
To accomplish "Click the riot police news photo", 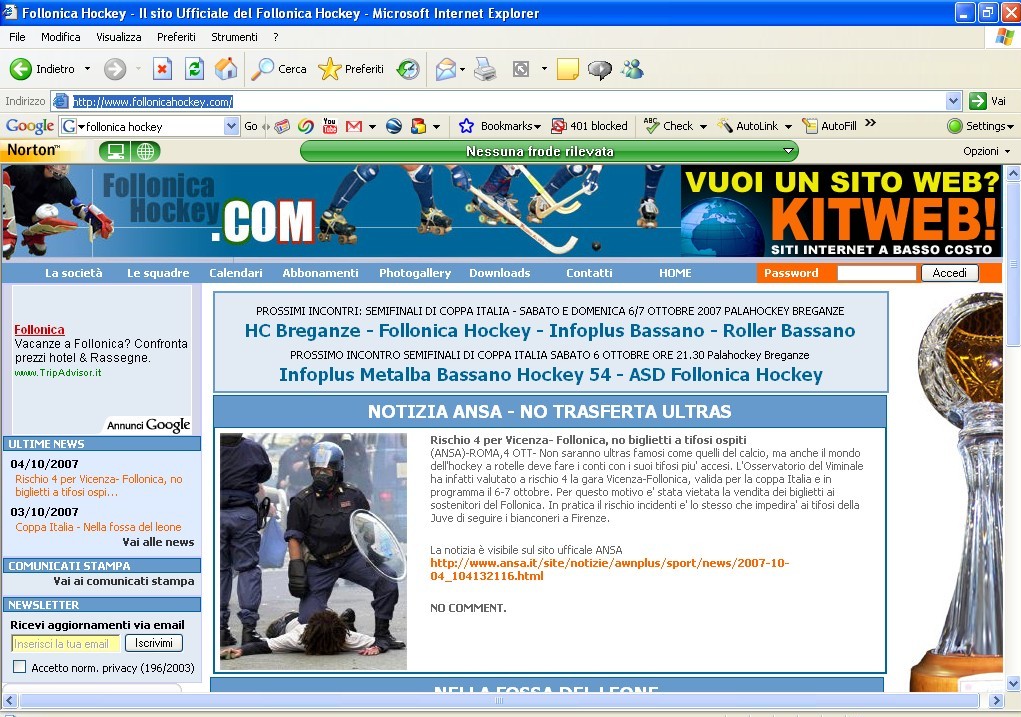I will pyautogui.click(x=313, y=551).
